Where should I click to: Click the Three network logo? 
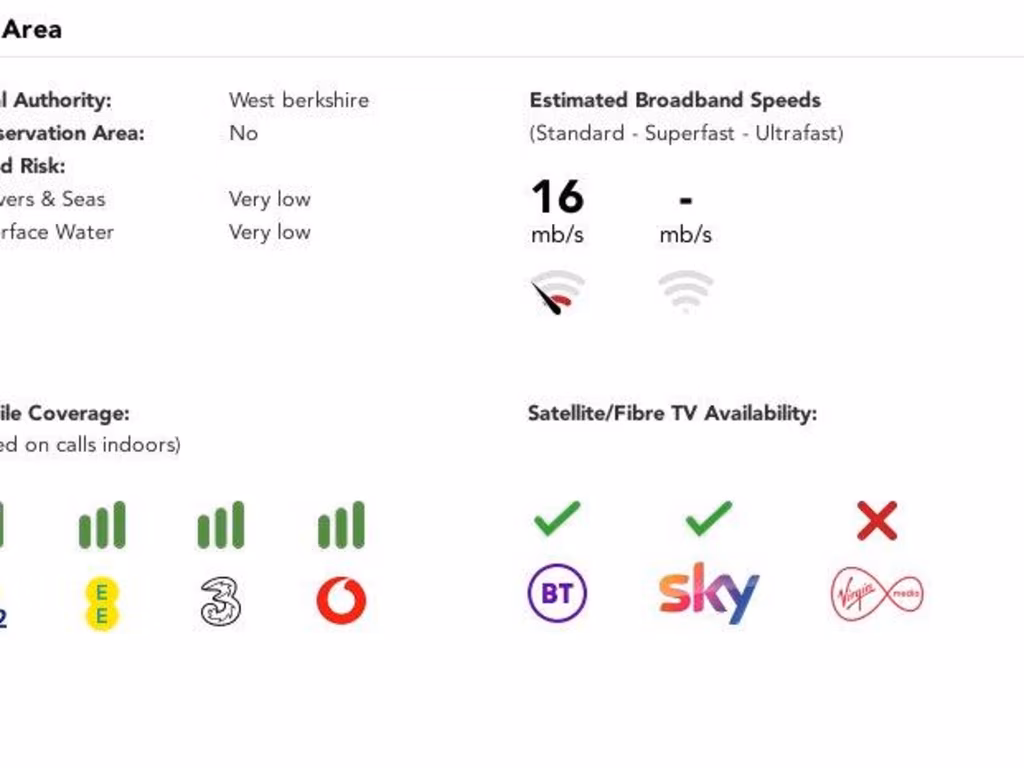221,602
